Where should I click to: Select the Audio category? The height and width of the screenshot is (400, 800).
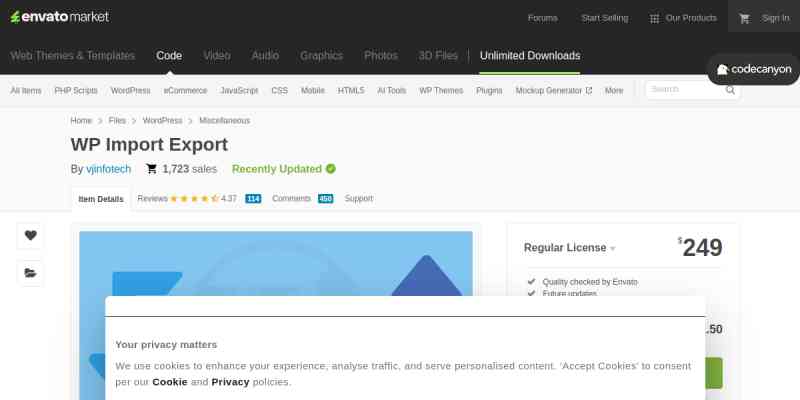tap(265, 56)
